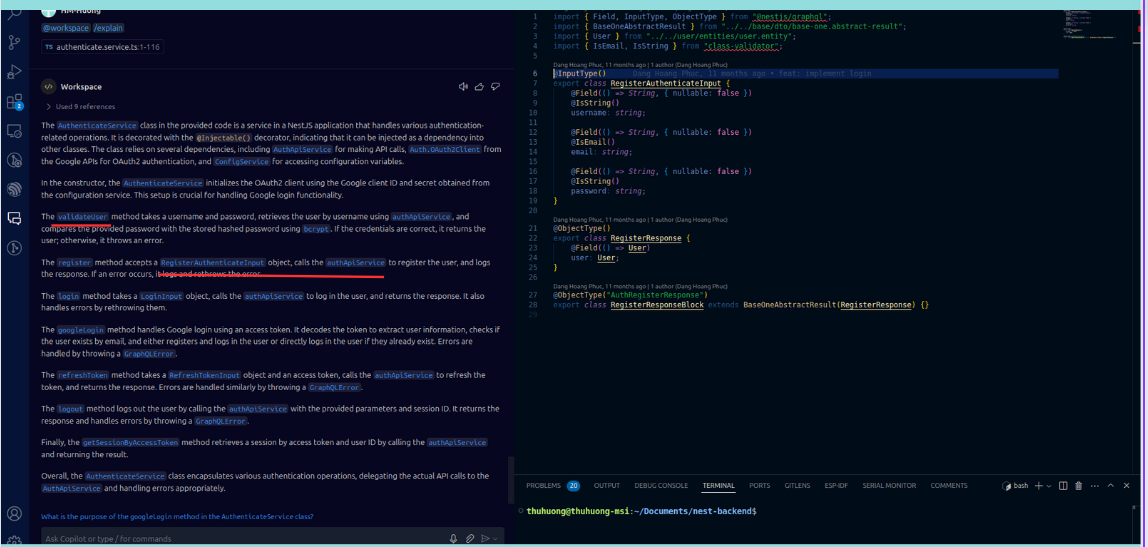
Task: Open the getSessionByAccessToken symbol link
Action: click(x=130, y=443)
